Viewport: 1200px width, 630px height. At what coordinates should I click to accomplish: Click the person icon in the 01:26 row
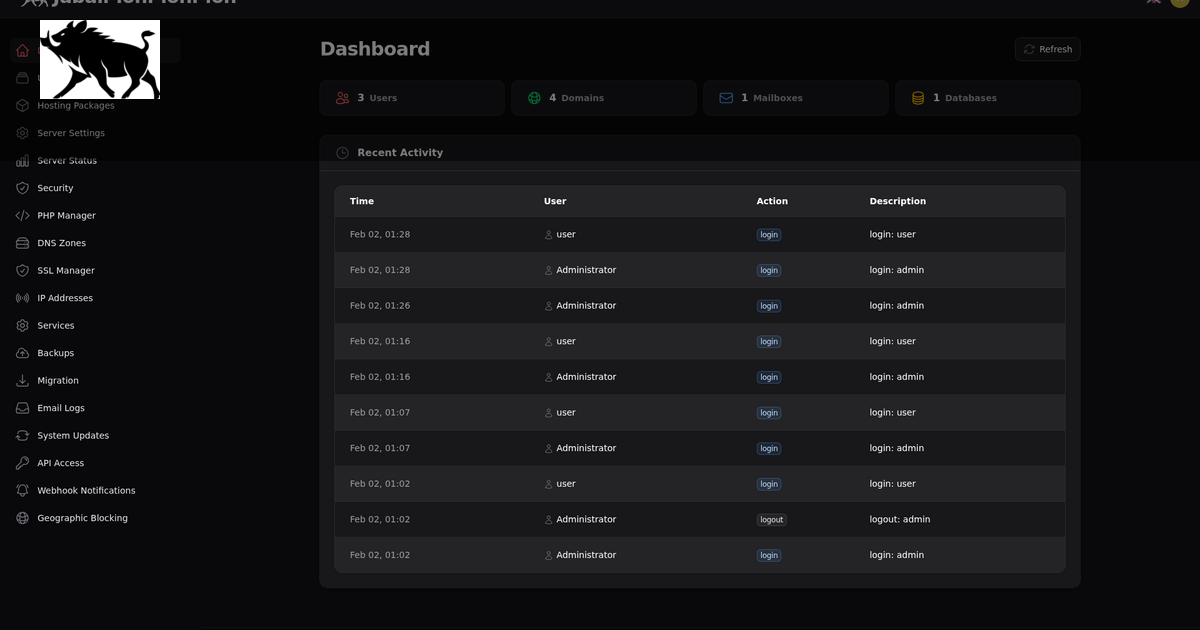click(549, 306)
